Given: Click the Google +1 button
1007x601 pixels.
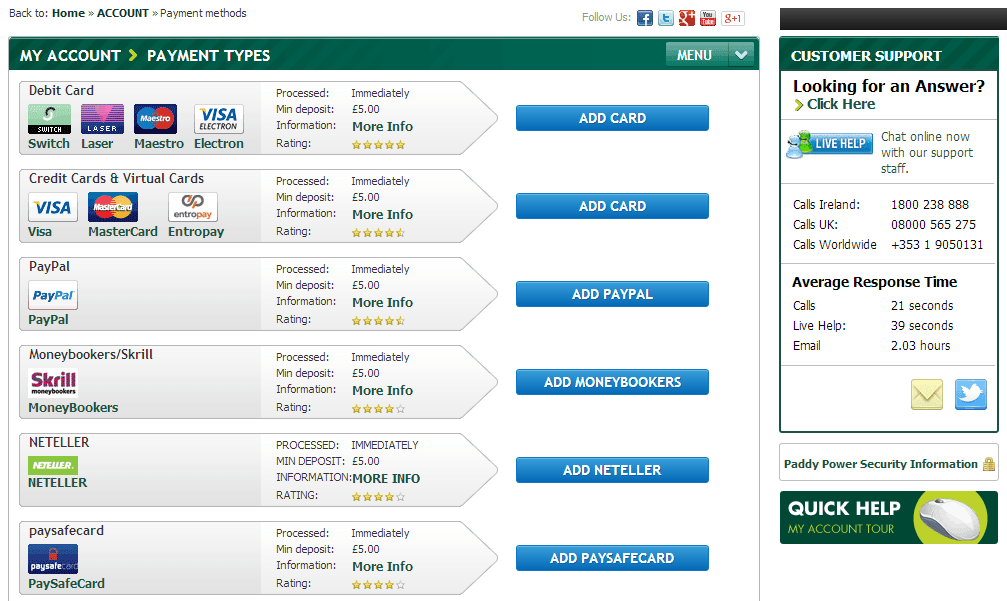Looking at the screenshot, I should (x=733, y=19).
